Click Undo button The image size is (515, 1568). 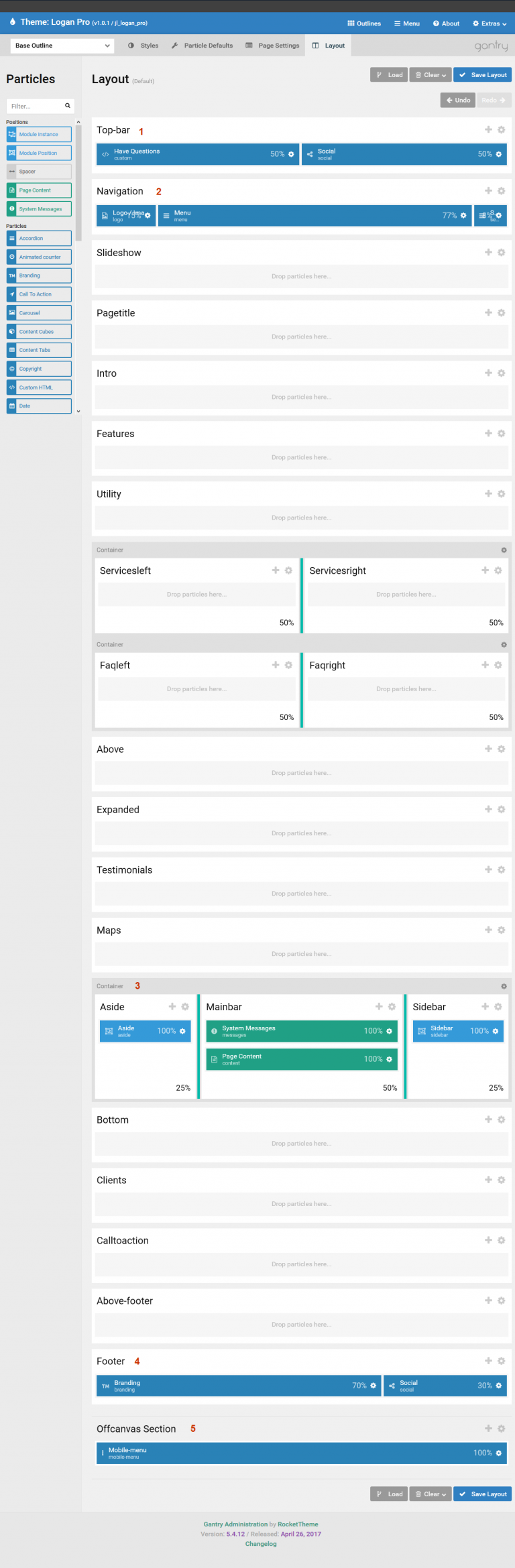[x=458, y=100]
